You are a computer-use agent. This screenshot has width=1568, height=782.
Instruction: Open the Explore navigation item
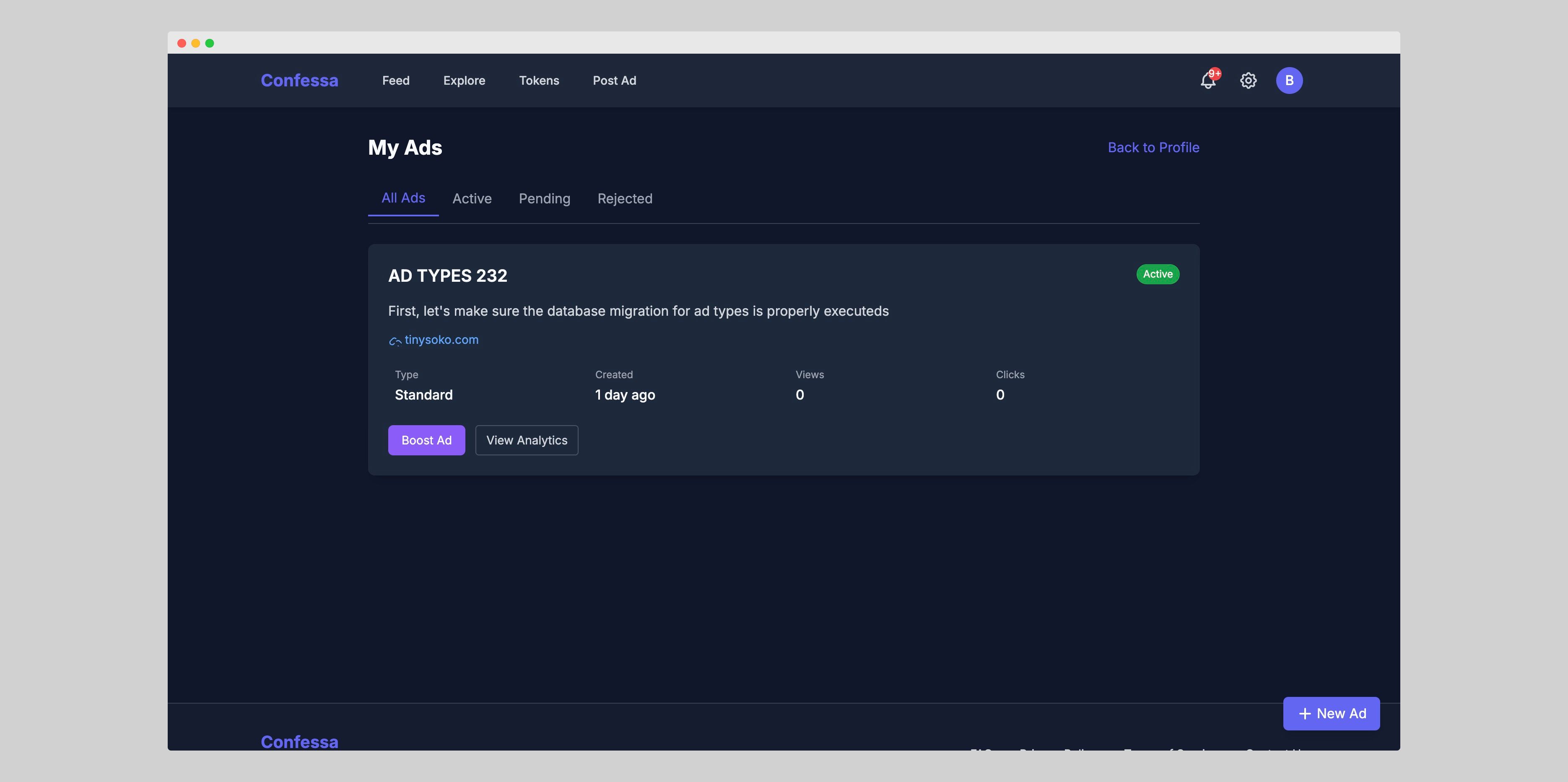pos(464,81)
